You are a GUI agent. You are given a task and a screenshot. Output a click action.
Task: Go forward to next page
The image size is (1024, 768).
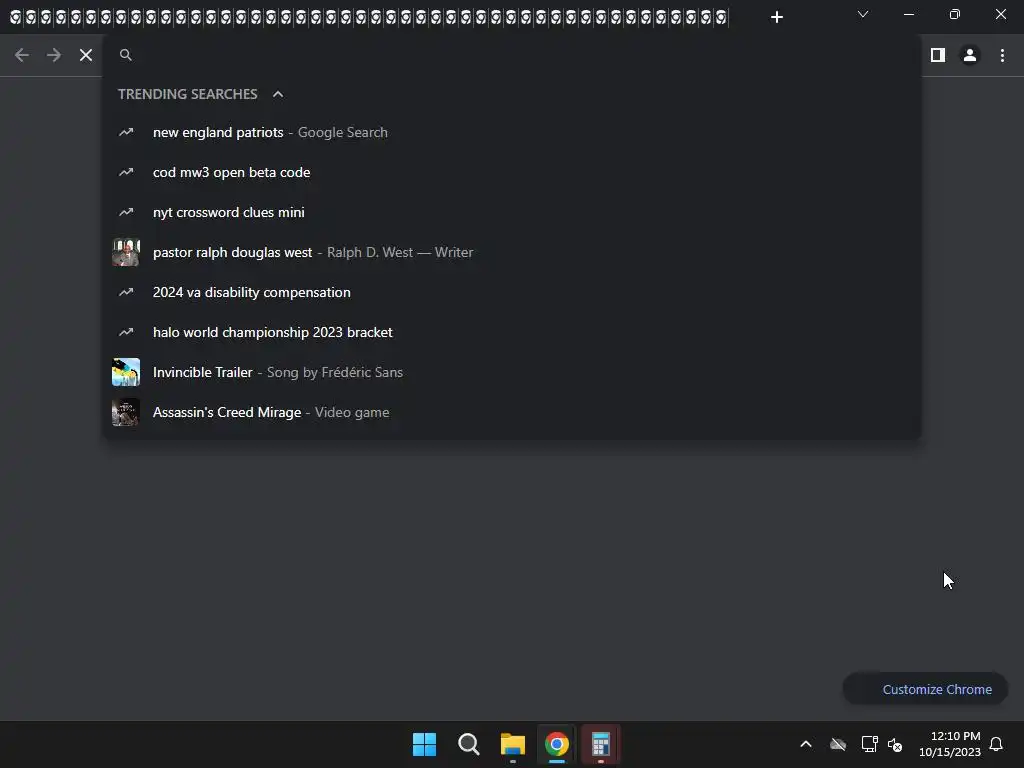click(x=54, y=55)
